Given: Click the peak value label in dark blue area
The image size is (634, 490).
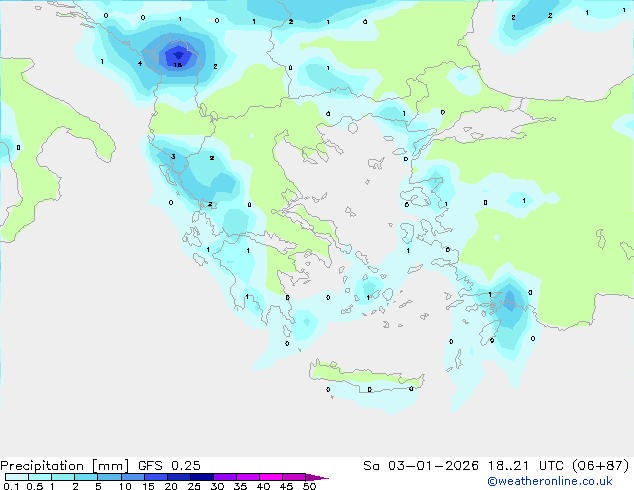Looking at the screenshot, I should pos(178,65).
